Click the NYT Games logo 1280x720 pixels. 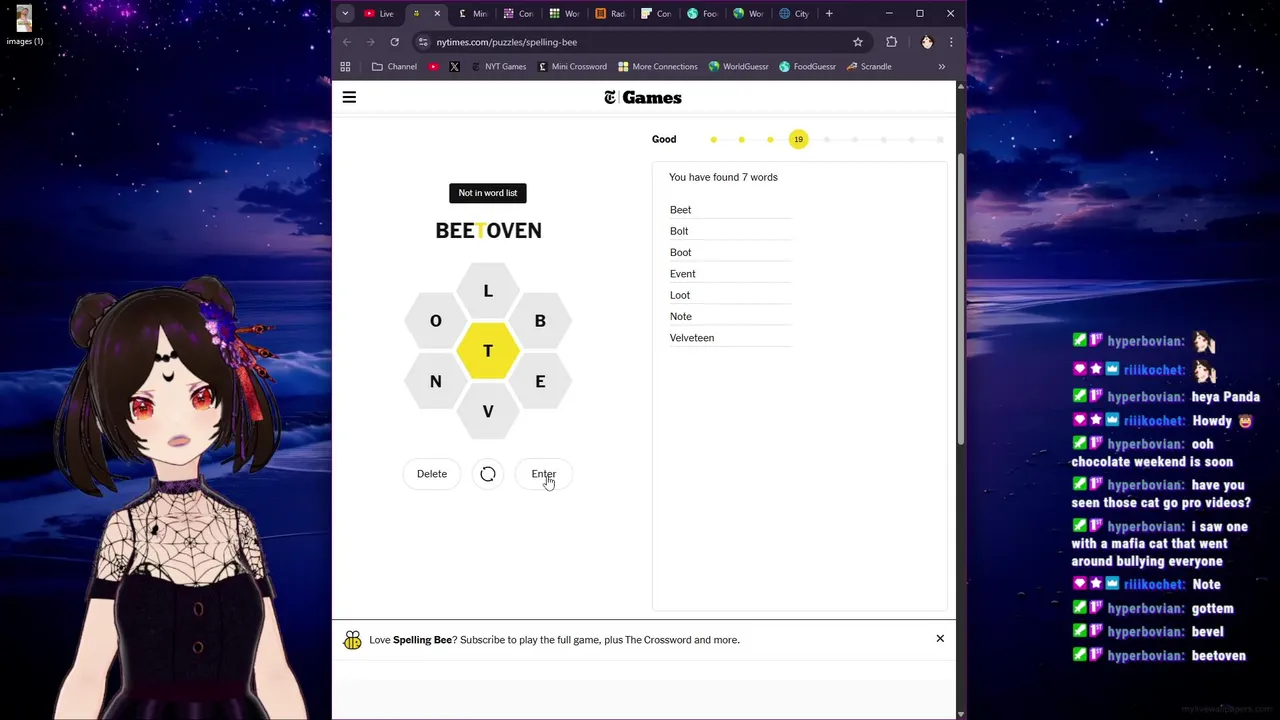coord(643,97)
